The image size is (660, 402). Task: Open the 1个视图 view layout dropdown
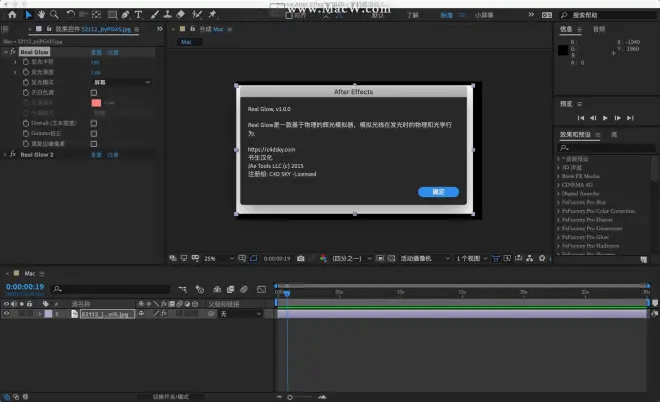472,258
